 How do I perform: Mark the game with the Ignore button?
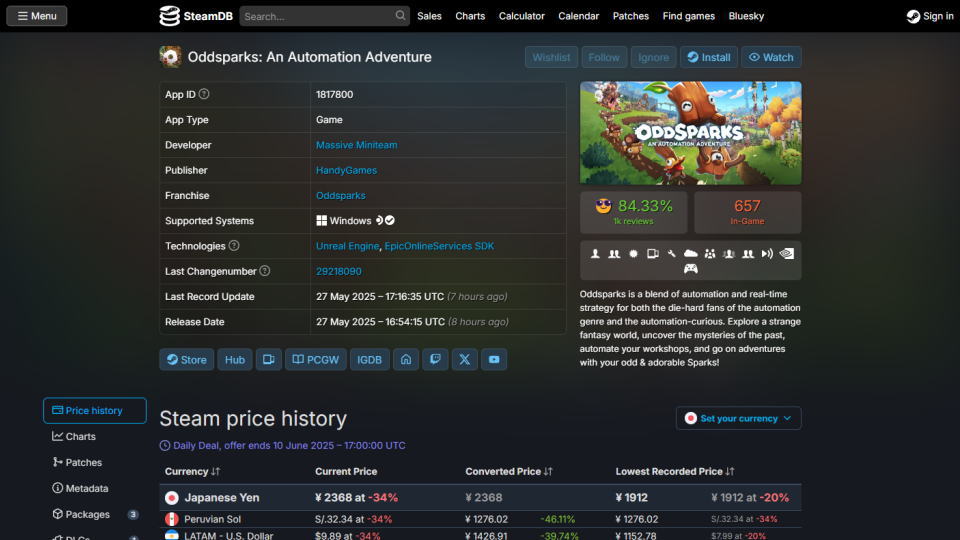(653, 57)
